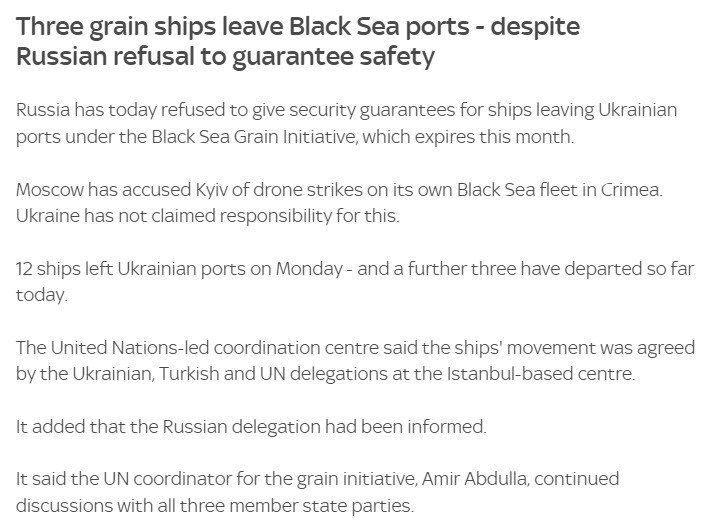This screenshot has height=528, width=714.
Task: Click the word 'today.' ending the ships paragraph
Action: (41, 298)
